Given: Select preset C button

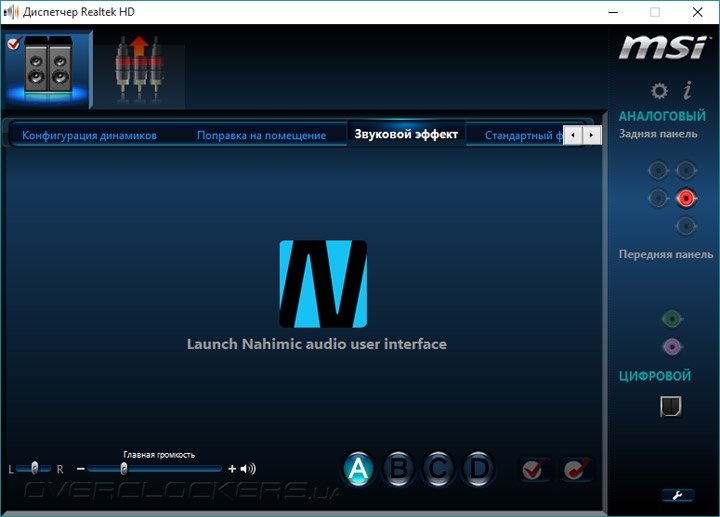Looking at the screenshot, I should click(x=438, y=469).
